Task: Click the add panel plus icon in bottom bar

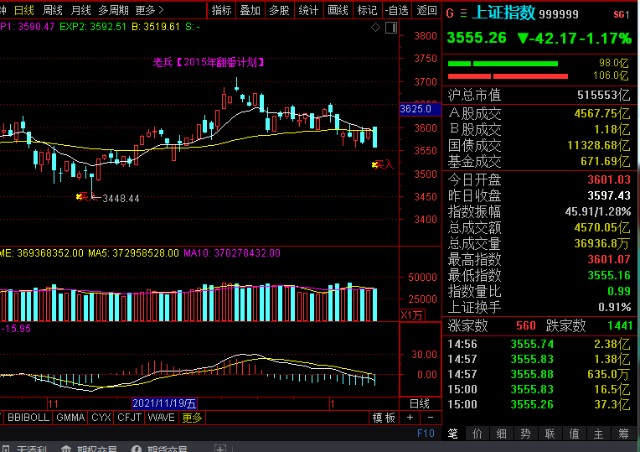Action: pyautogui.click(x=220, y=448)
